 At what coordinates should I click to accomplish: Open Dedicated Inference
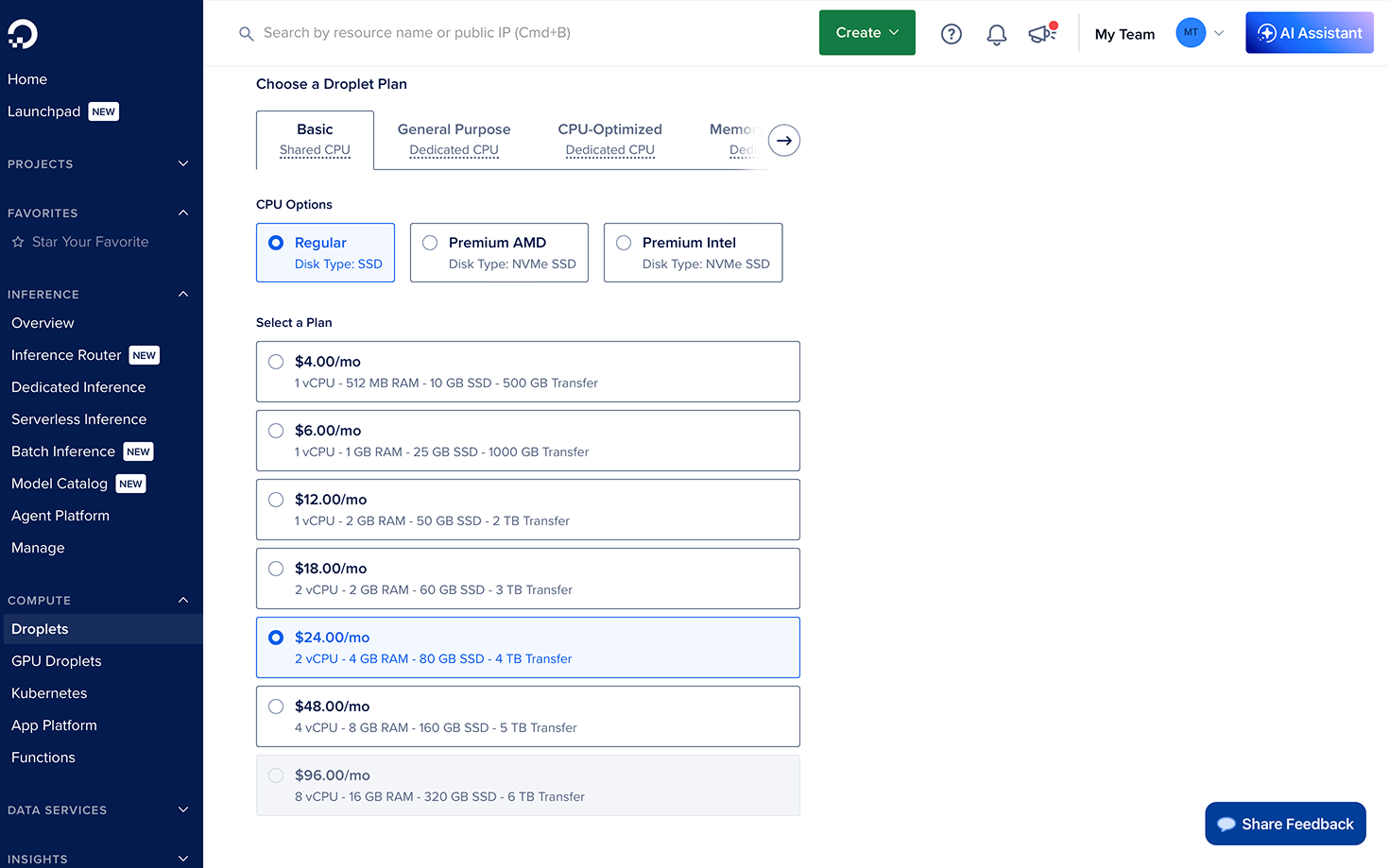[x=78, y=387]
